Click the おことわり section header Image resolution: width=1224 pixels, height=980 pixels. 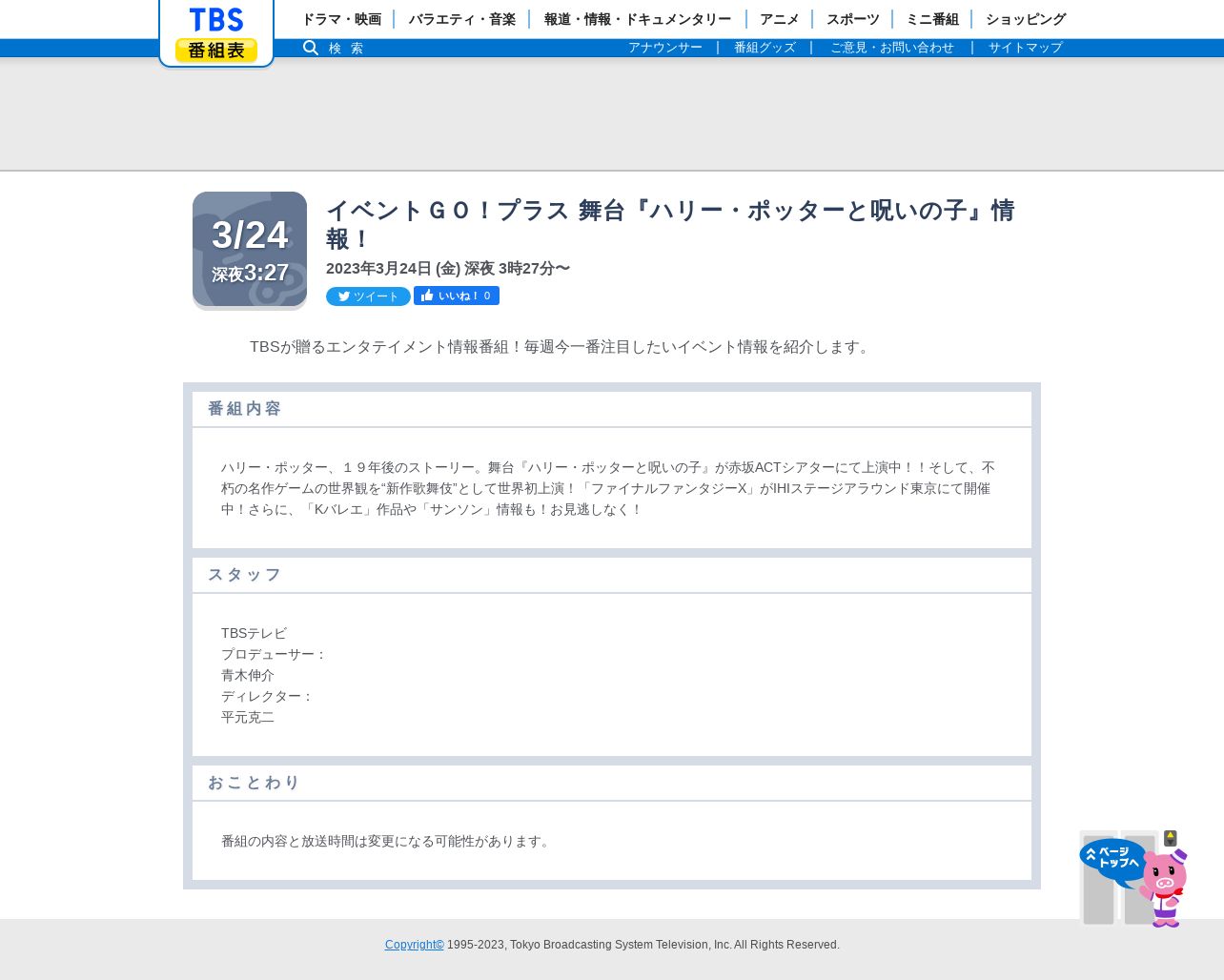(612, 783)
